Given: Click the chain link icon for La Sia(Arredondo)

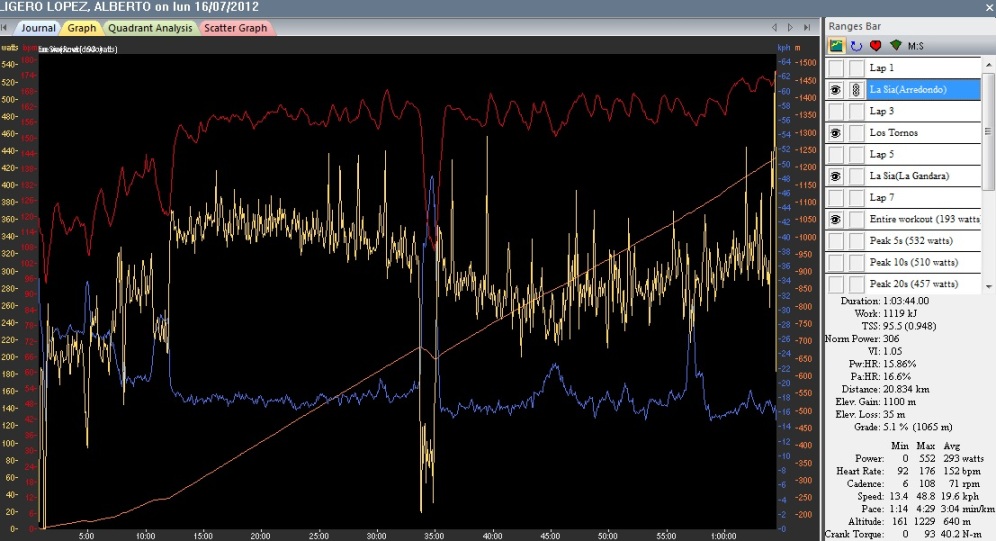Looking at the screenshot, I should (856, 90).
